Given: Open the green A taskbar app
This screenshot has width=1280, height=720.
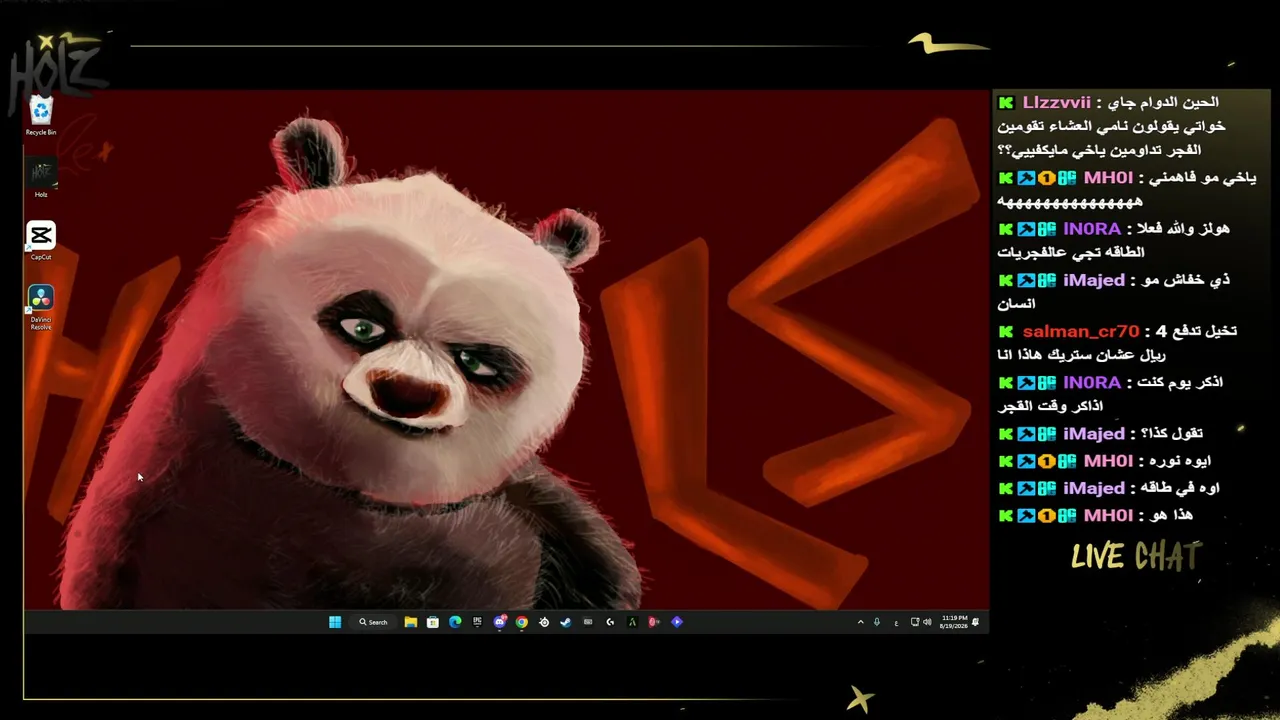Looking at the screenshot, I should pos(632,622).
